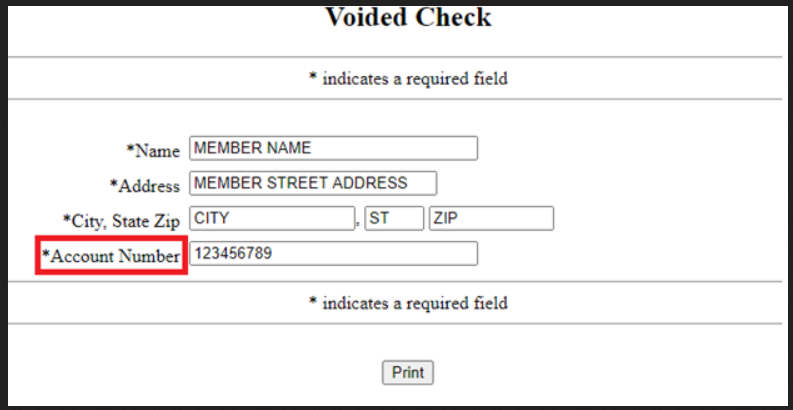Click the asterisk before the Name label
Image resolution: width=793 pixels, height=410 pixels.
pyautogui.click(x=130, y=150)
